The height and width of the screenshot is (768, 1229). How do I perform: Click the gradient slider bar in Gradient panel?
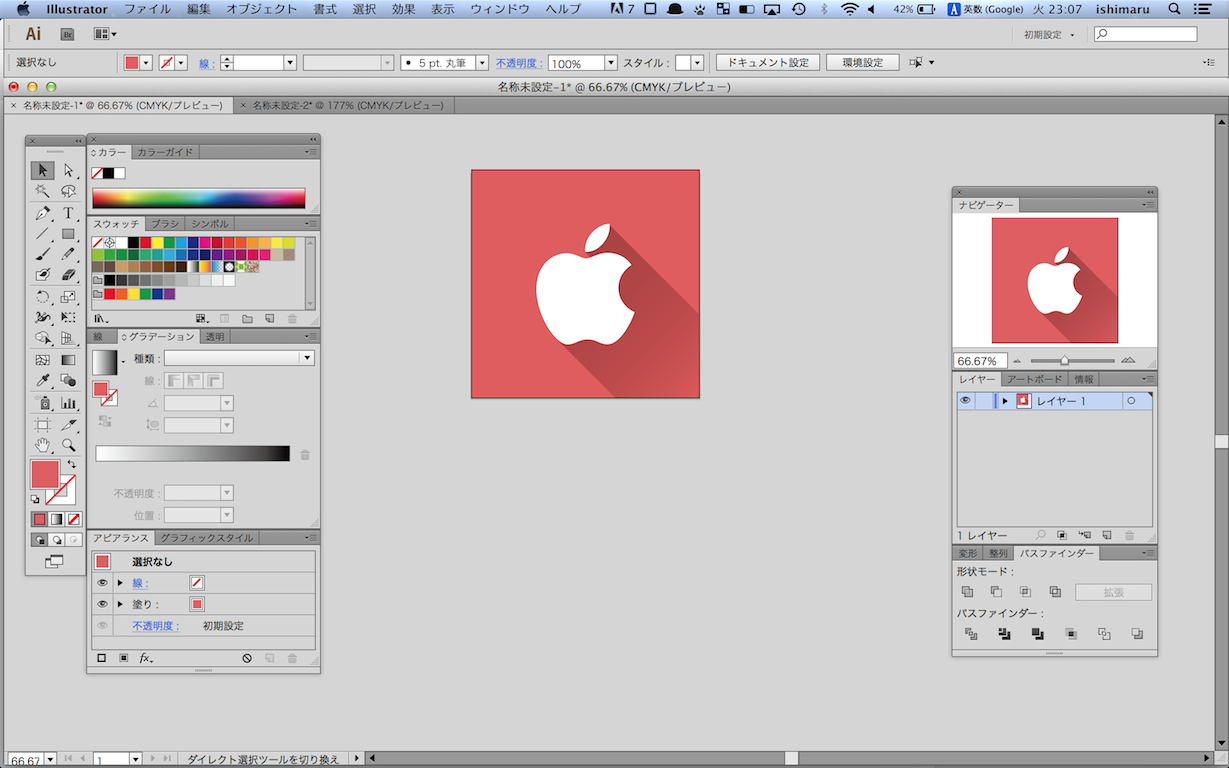point(192,453)
